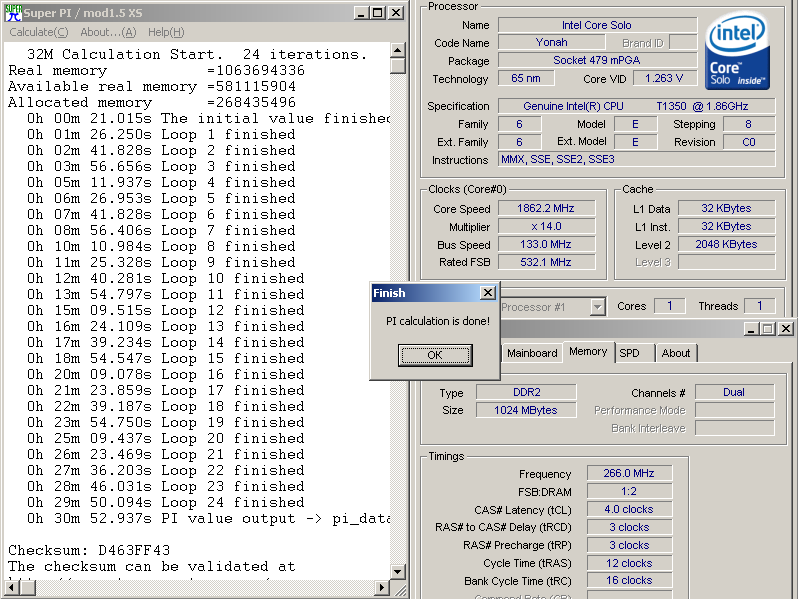Click the Bus Speed value 133.0 MHz
798x599 pixels.
(546, 244)
